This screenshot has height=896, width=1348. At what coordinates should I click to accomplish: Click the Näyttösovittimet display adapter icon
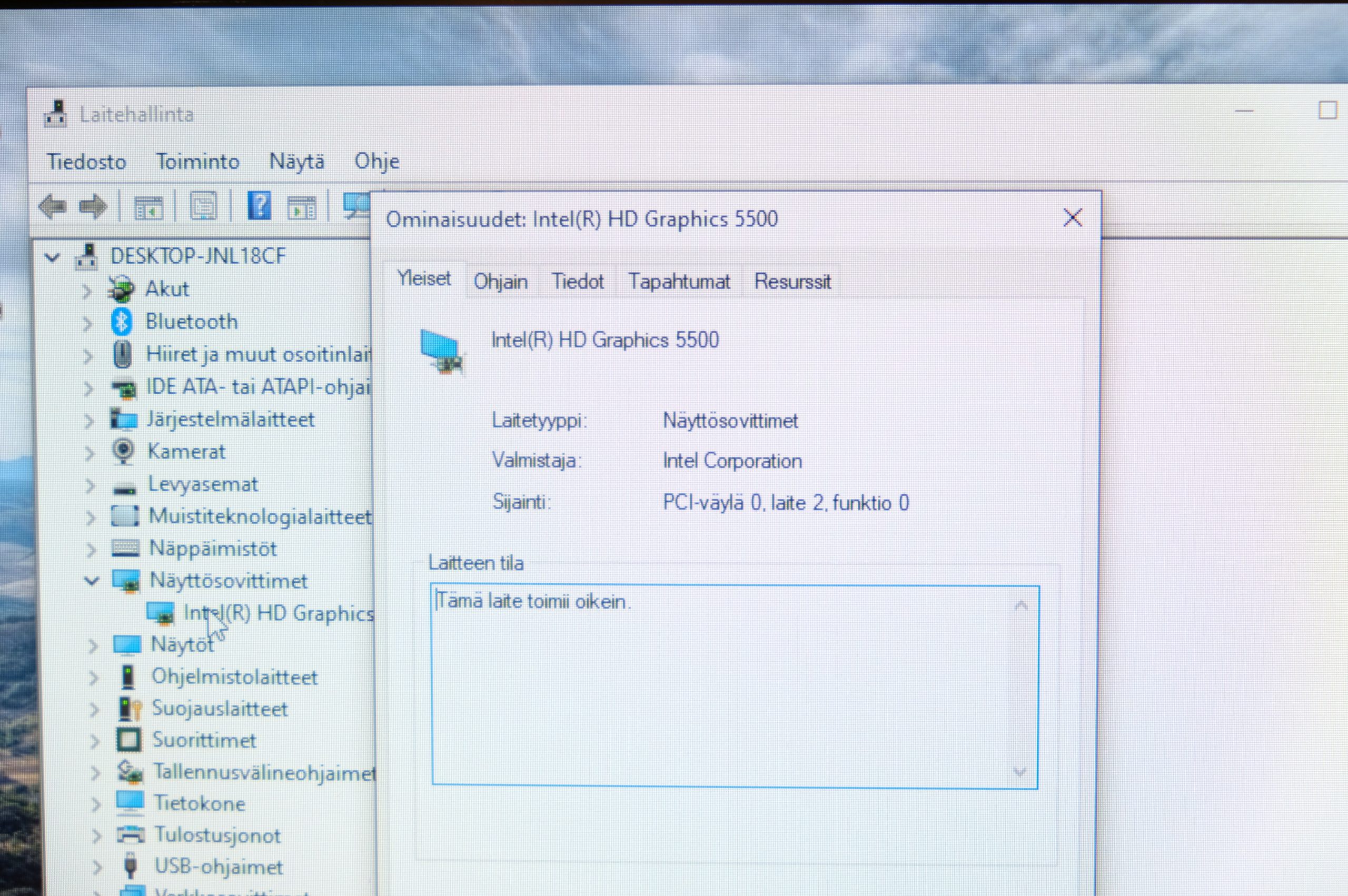(x=126, y=581)
